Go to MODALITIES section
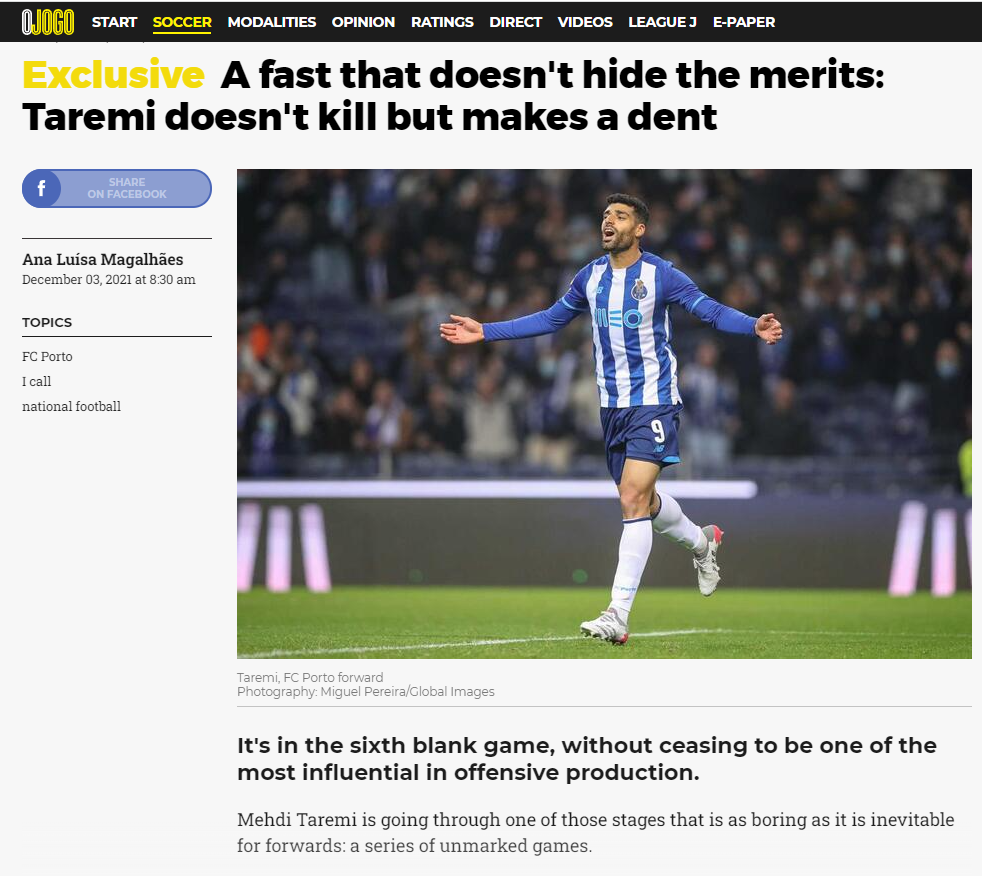The height and width of the screenshot is (876, 982). coord(272,22)
